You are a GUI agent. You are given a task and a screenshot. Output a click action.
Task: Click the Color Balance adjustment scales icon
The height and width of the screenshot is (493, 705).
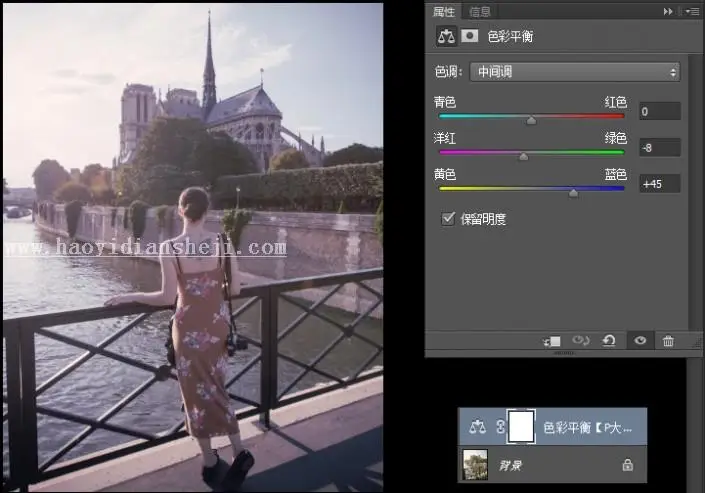(446, 36)
